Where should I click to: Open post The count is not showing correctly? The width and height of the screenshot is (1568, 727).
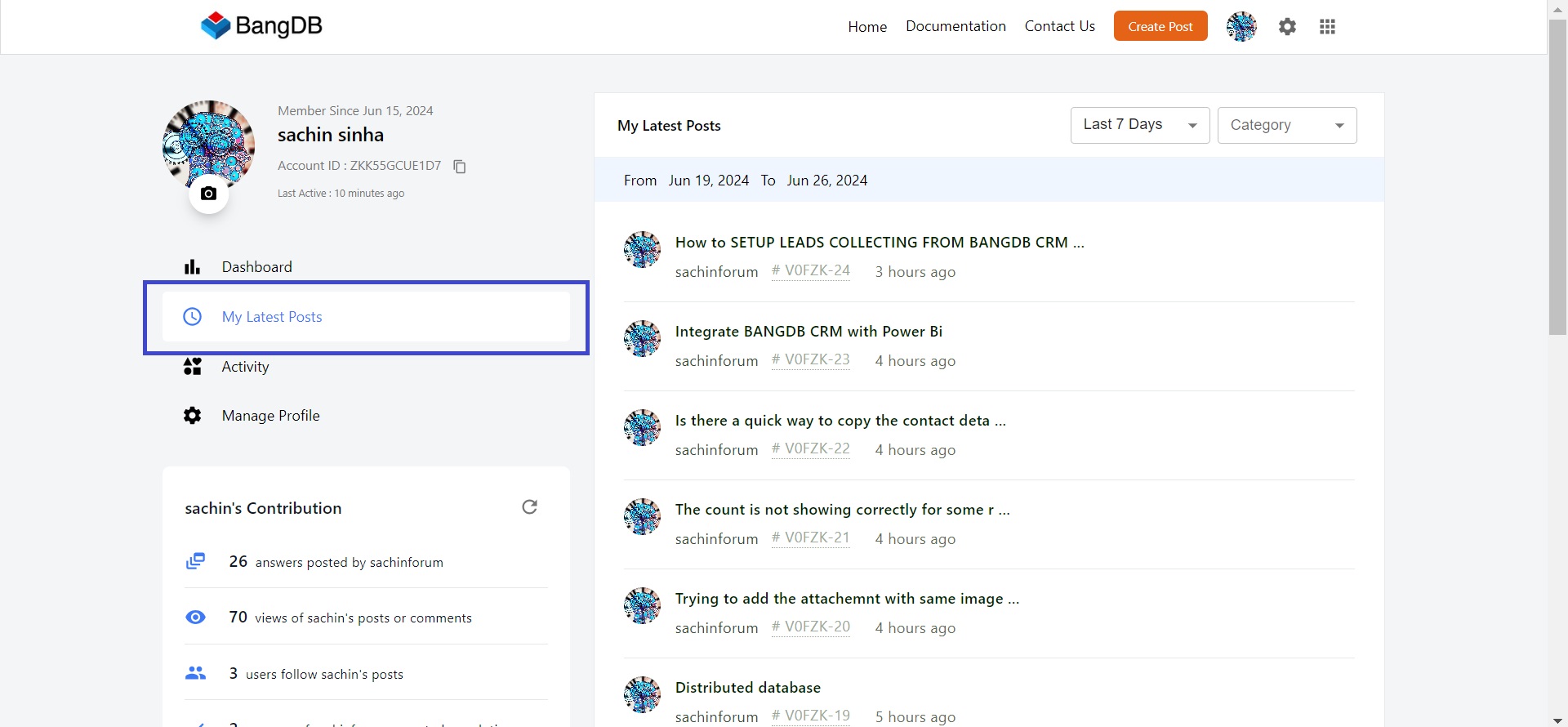843,510
